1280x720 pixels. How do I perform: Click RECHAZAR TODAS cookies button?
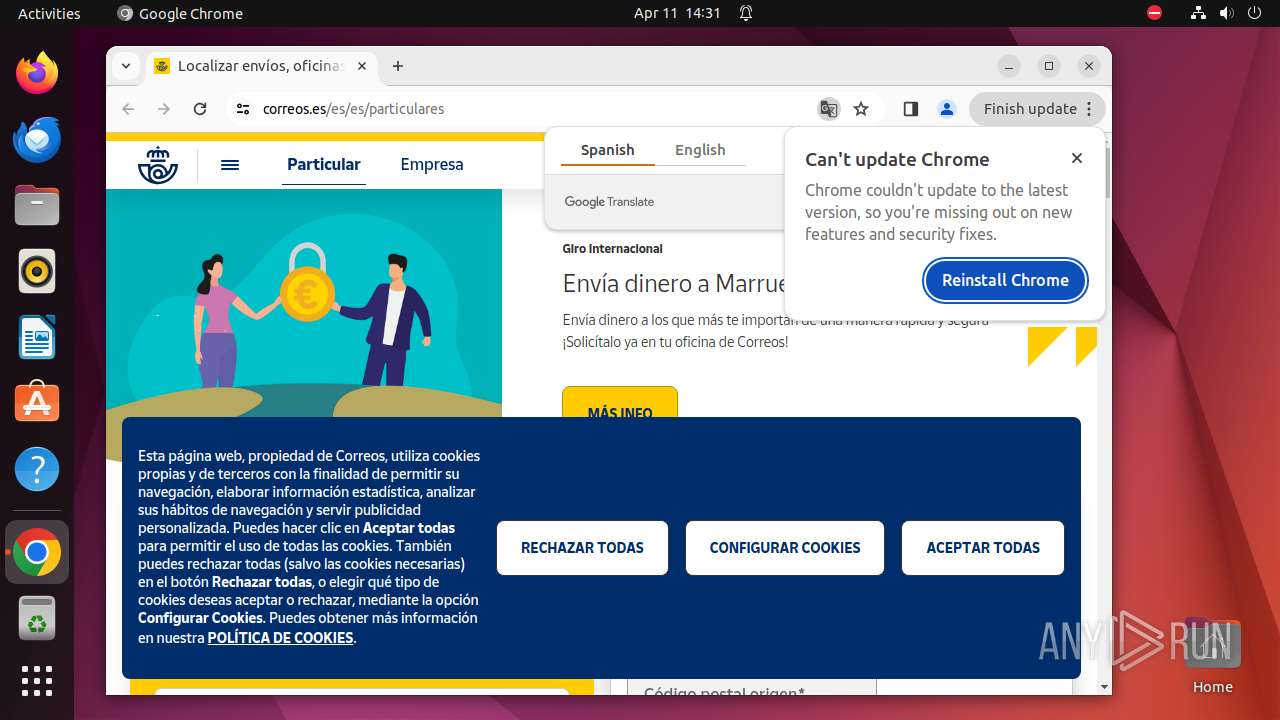point(582,548)
